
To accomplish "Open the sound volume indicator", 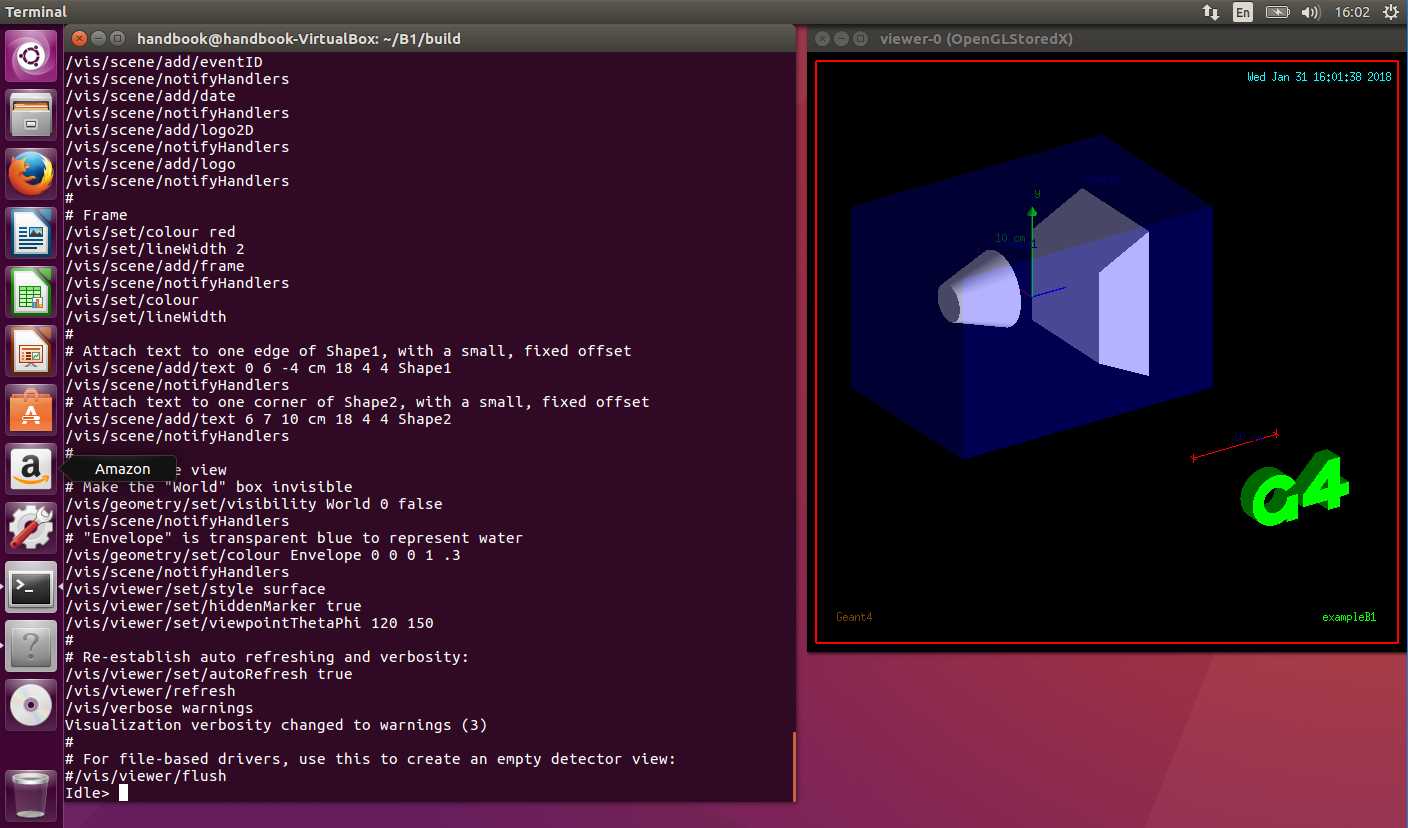I will (1311, 12).
